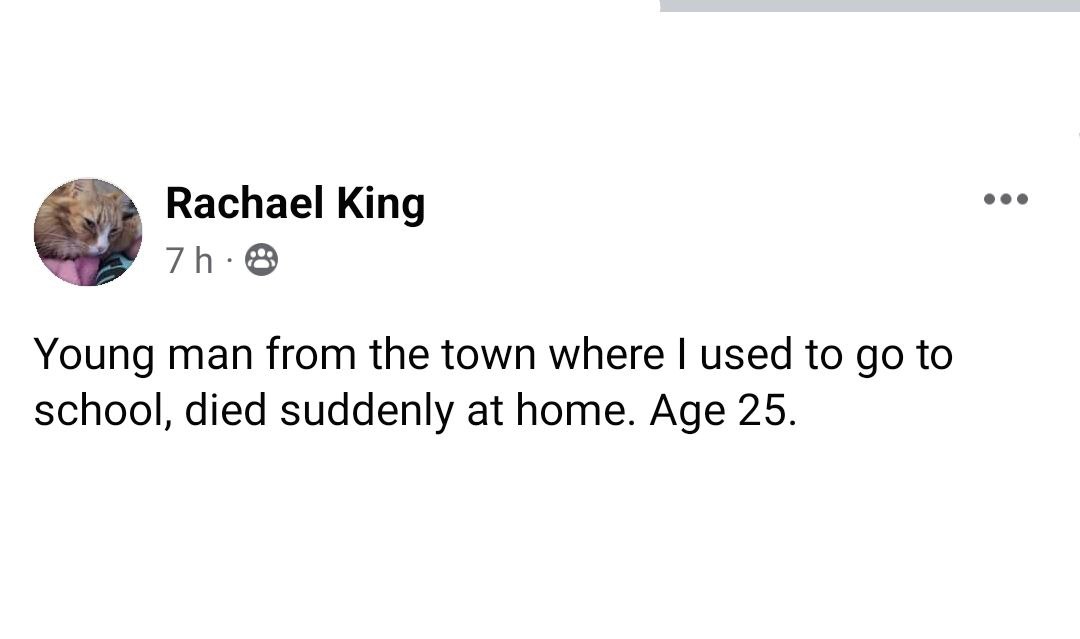Expand the post's overflow menu dots
The height and width of the screenshot is (639, 1080).
coord(1005,200)
